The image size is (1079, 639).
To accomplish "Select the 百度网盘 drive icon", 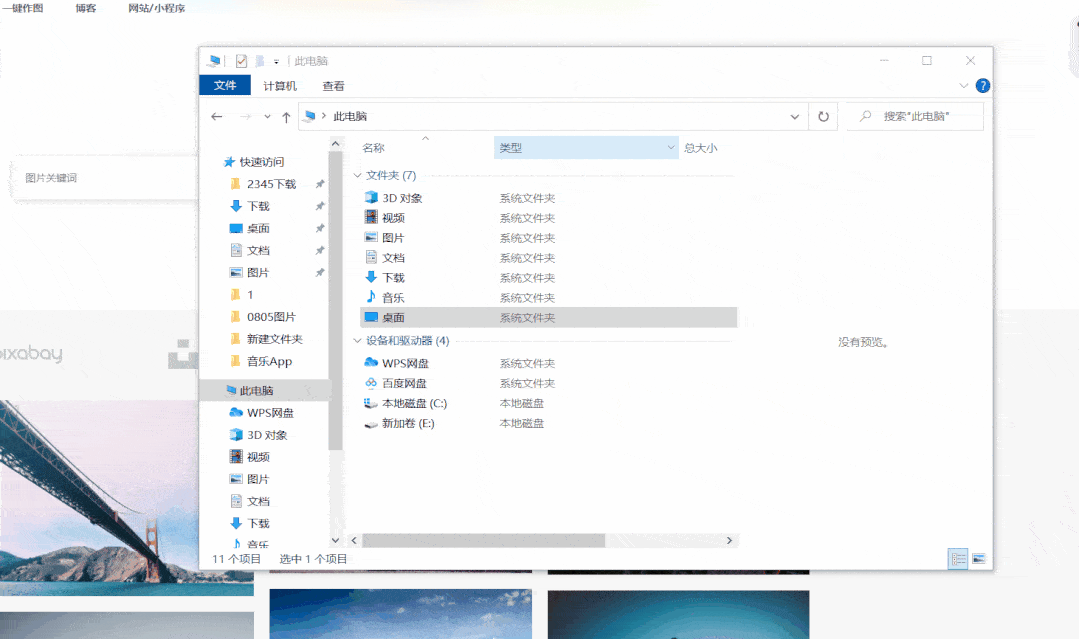I will point(372,383).
